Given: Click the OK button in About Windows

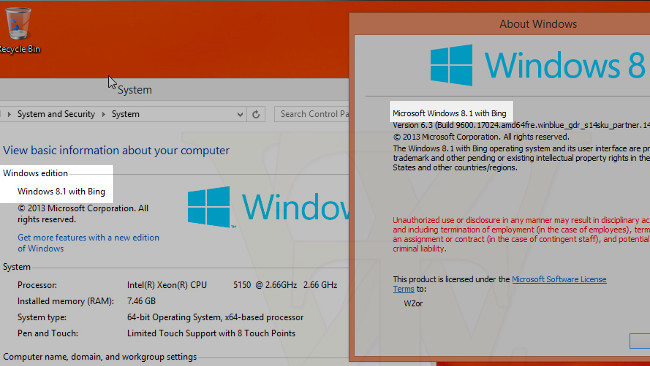Looking at the screenshot, I should tap(640, 341).
